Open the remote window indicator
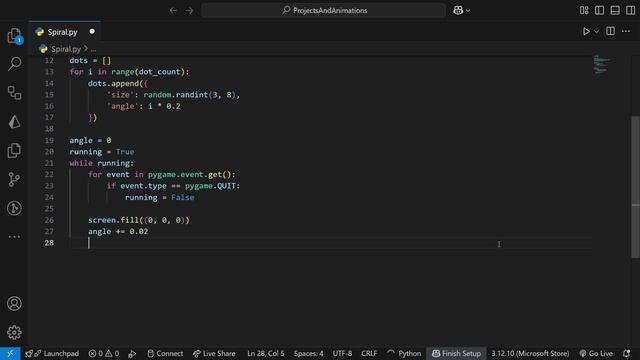The height and width of the screenshot is (360, 640). tap(10, 353)
